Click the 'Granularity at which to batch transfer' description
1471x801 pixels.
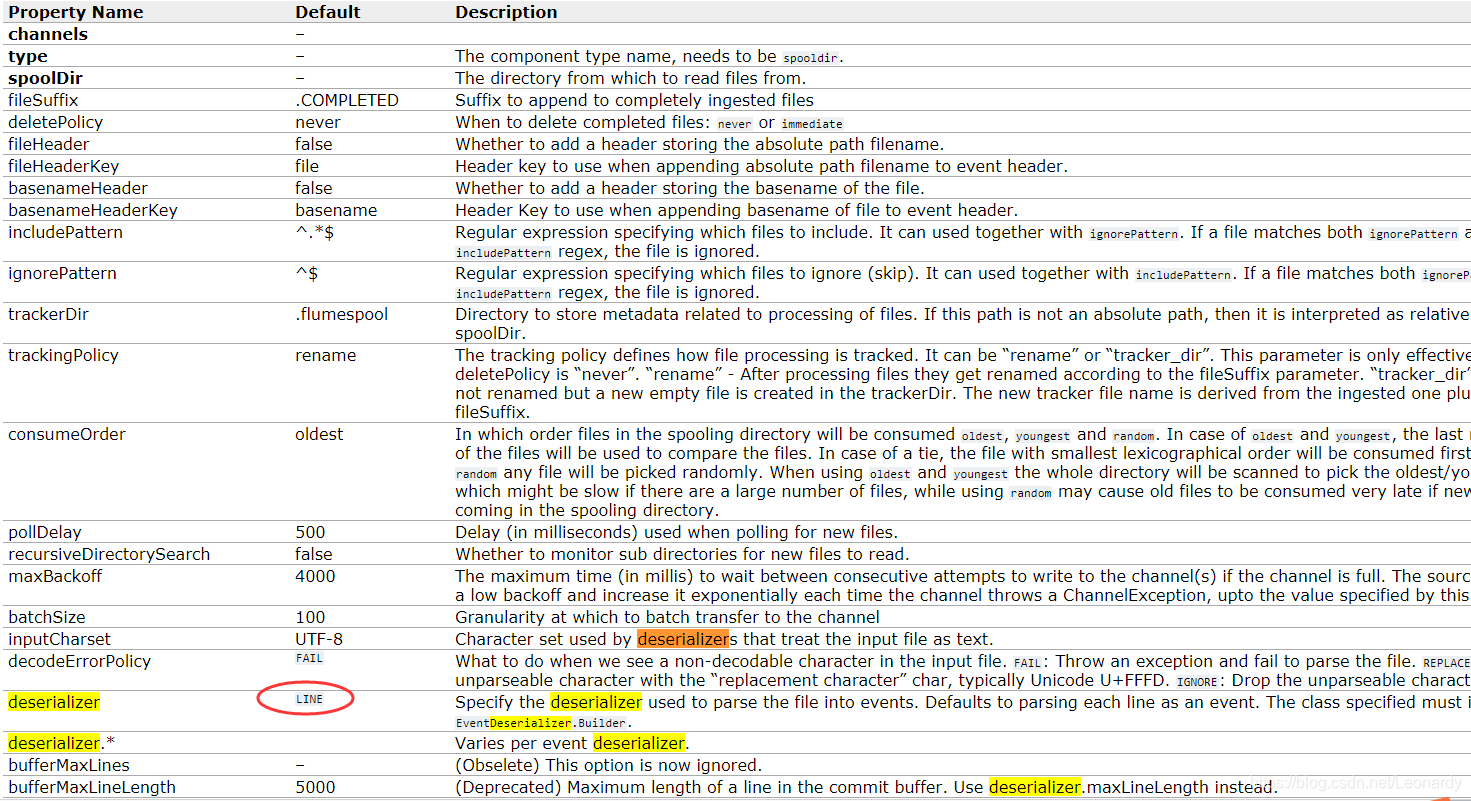667,617
